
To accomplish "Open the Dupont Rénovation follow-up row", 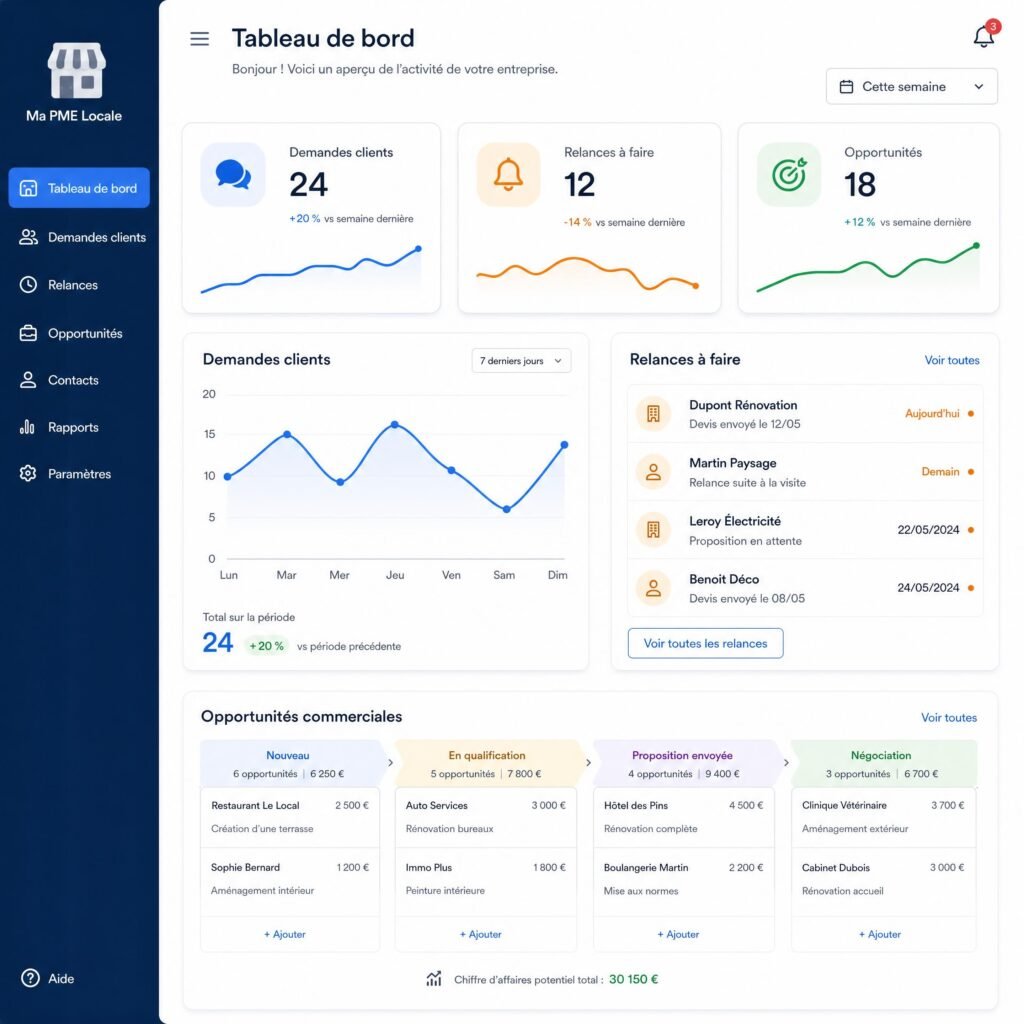I will (805, 413).
